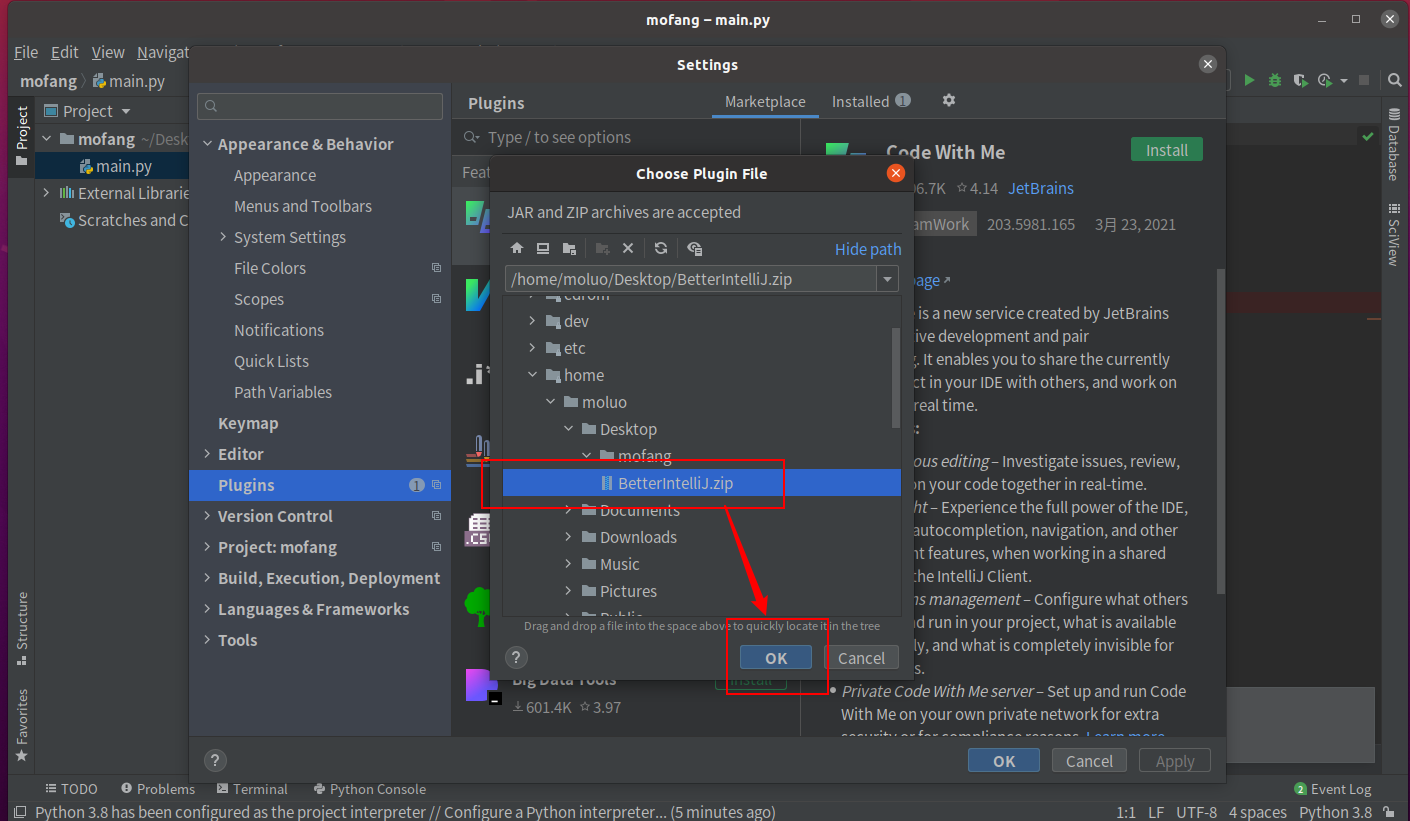Click the Desktop directory toolbar icon
The height and width of the screenshot is (821, 1410).
pos(543,248)
